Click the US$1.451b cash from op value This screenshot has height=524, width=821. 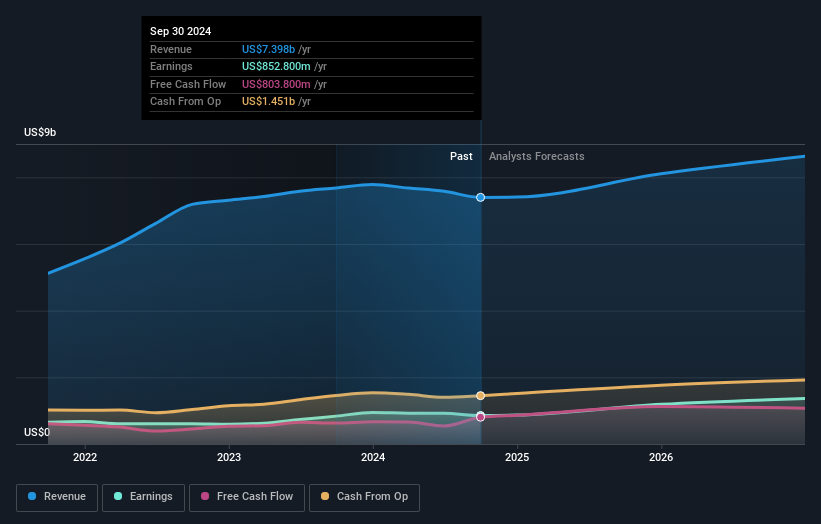[x=268, y=102]
